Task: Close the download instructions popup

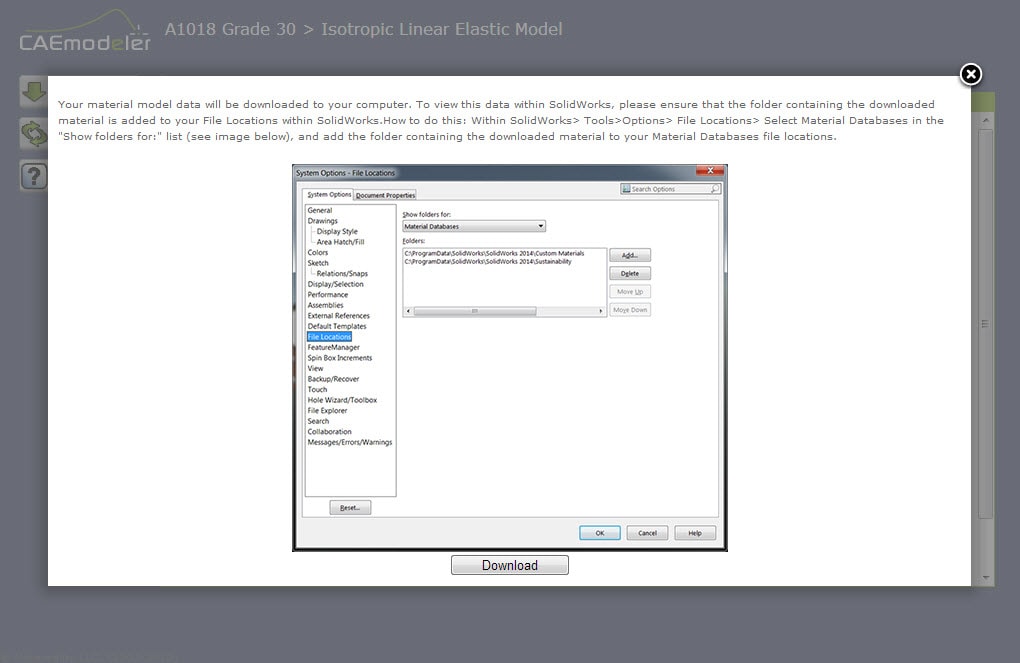Action: (971, 74)
